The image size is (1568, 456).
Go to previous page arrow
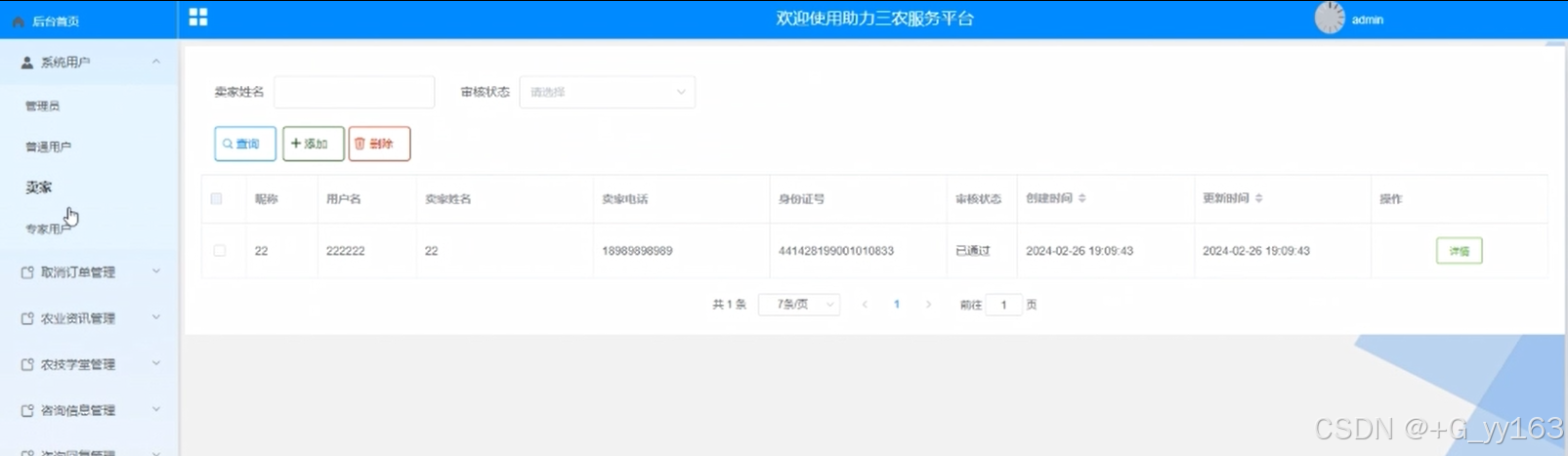pos(865,305)
